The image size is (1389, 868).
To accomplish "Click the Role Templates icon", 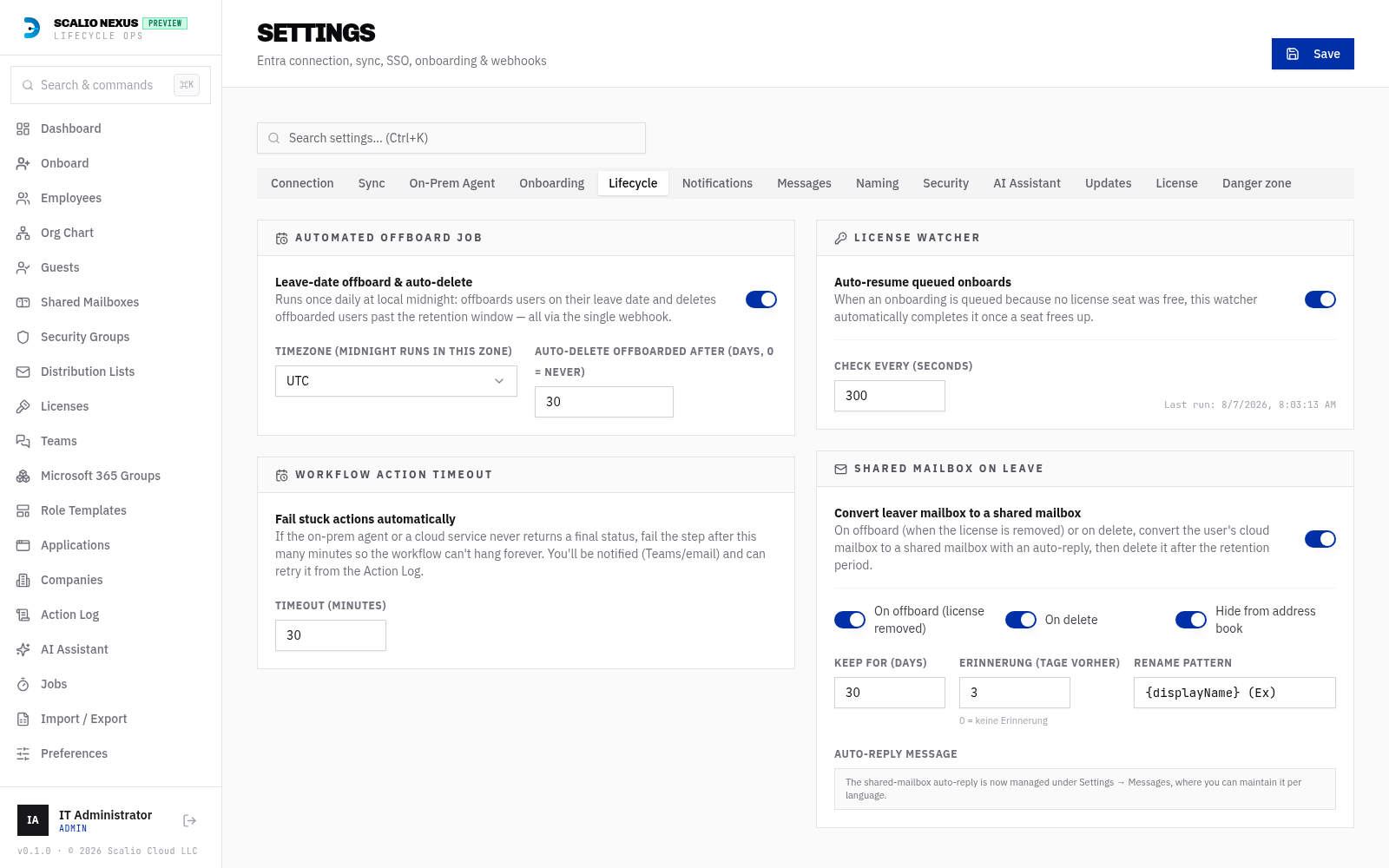I will point(23,510).
